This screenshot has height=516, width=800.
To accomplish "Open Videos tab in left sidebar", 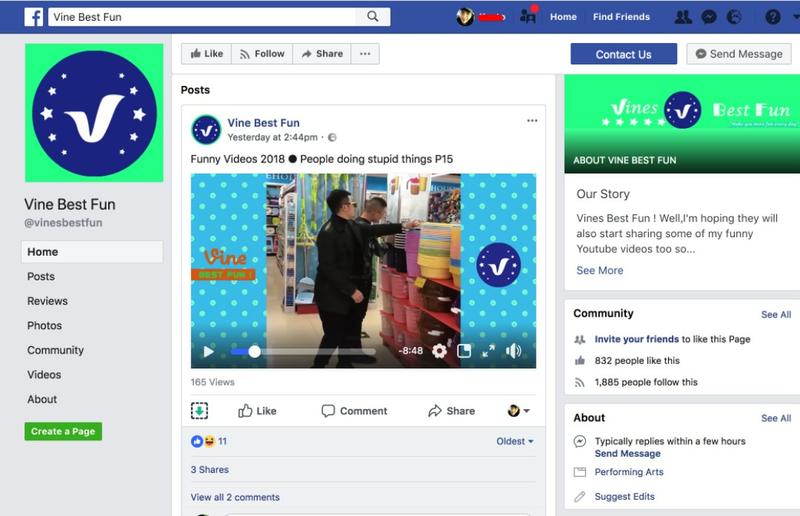I will tap(44, 375).
